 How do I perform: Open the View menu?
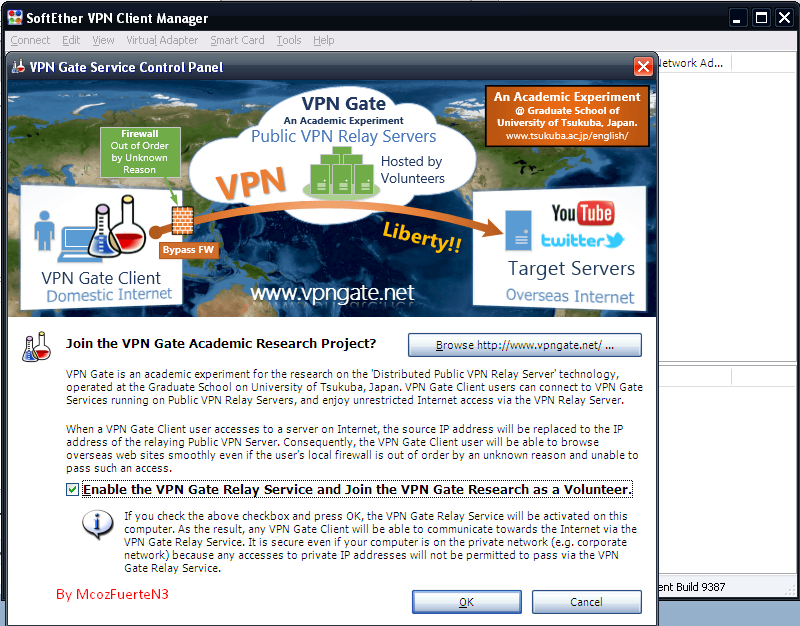[103, 40]
